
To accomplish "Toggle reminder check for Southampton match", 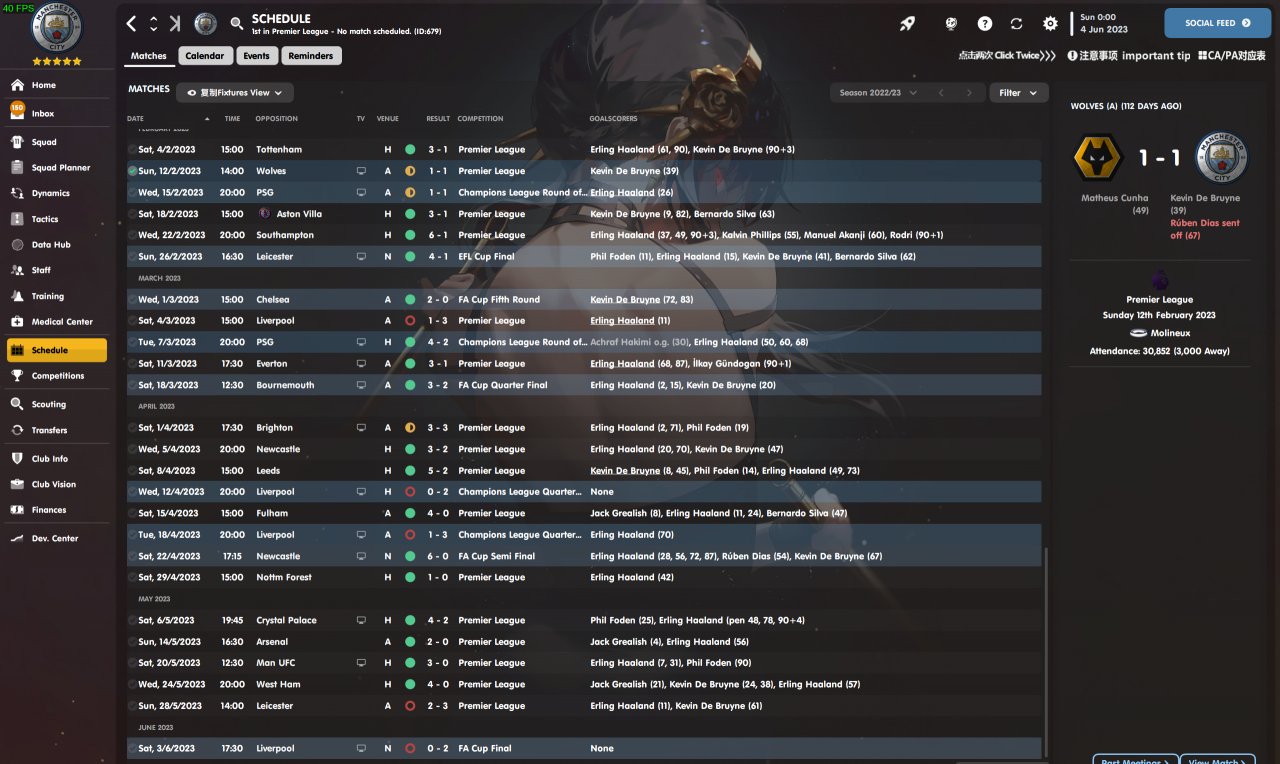I will coord(132,235).
